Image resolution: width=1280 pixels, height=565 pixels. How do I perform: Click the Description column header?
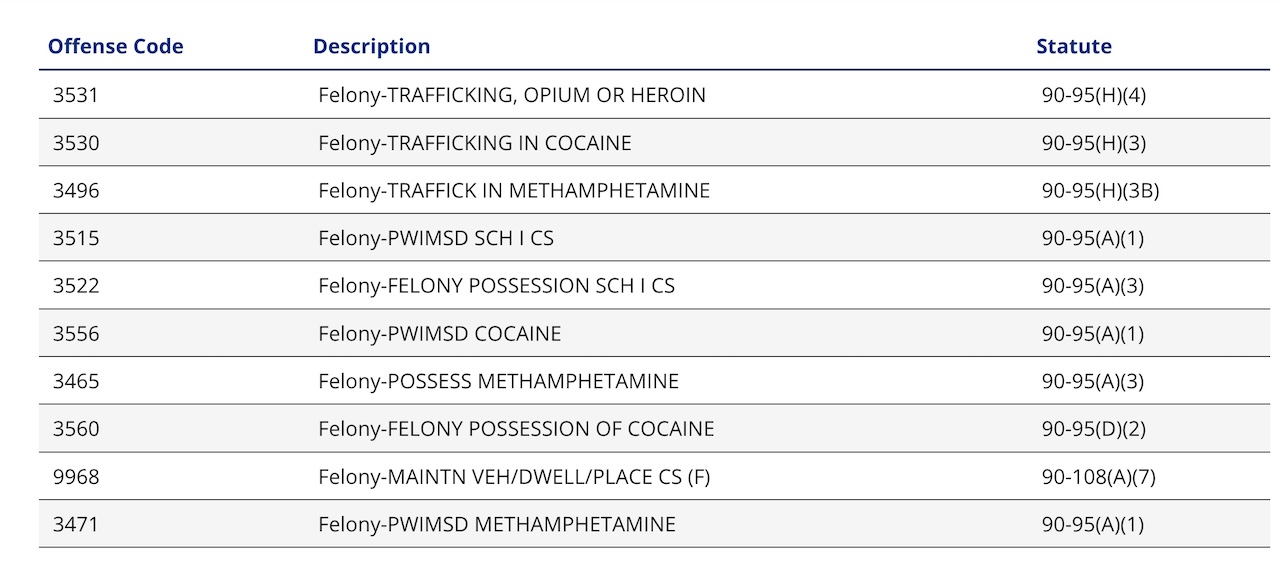pos(371,46)
